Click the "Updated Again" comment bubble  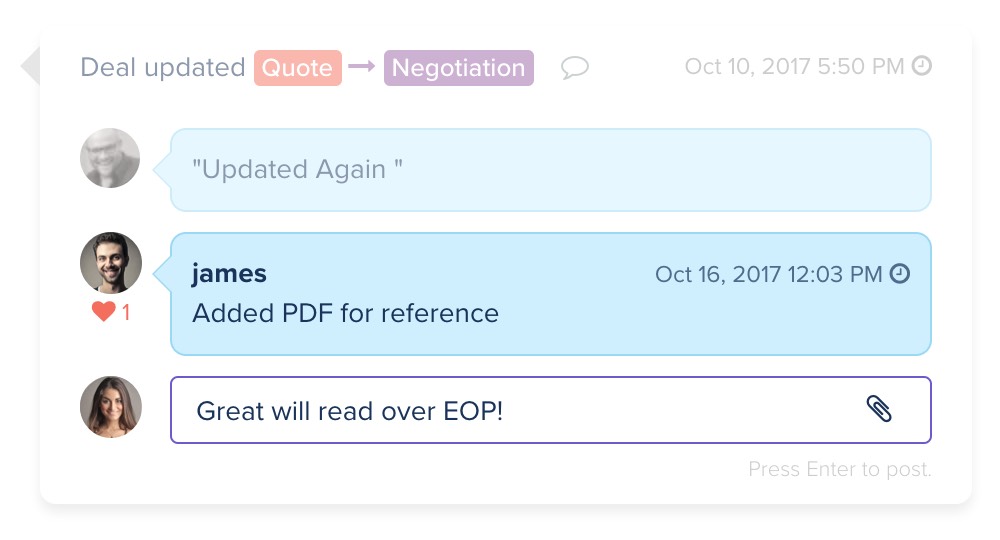[550, 170]
